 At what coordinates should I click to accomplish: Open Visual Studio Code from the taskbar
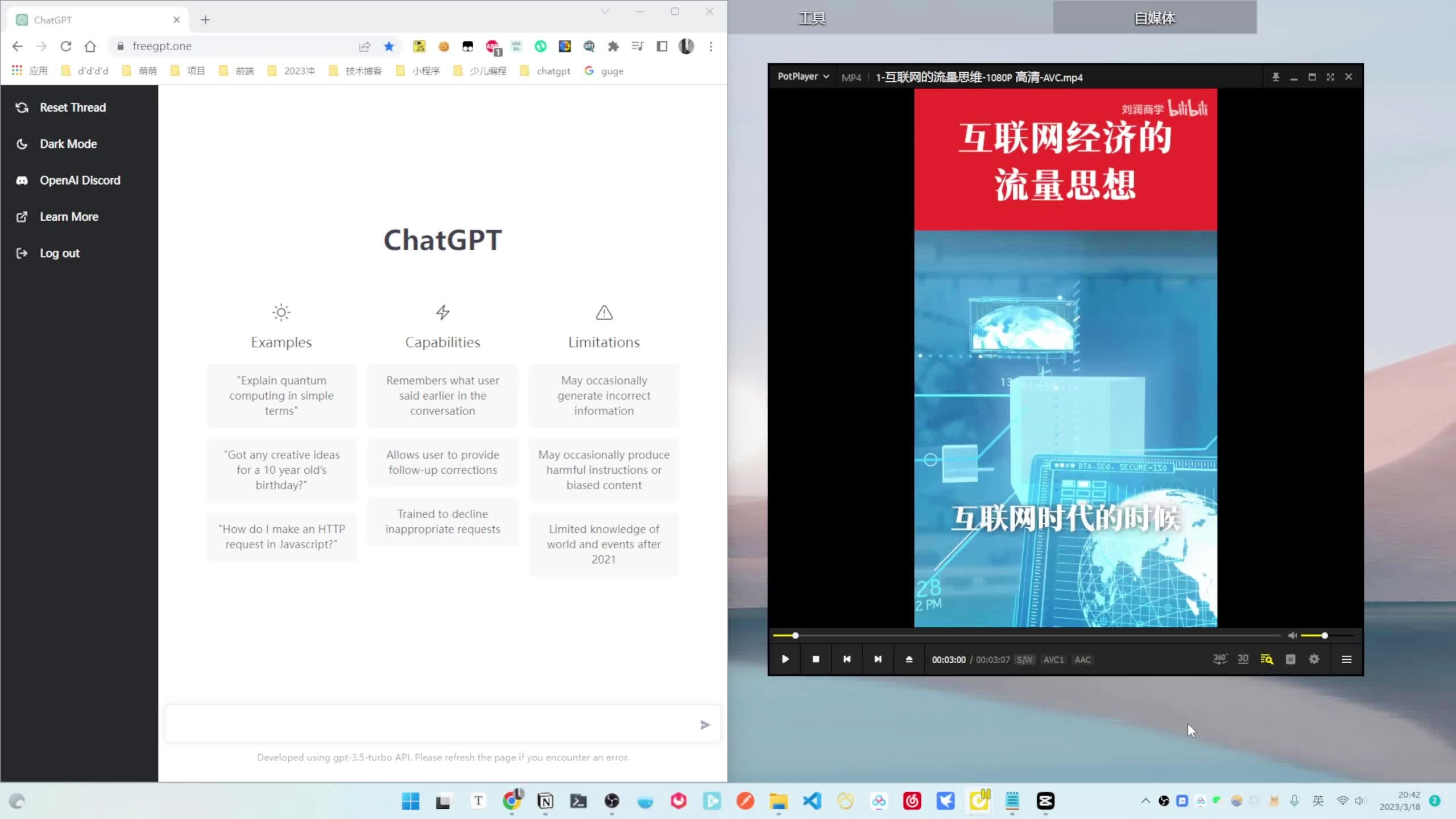pyautogui.click(x=812, y=801)
